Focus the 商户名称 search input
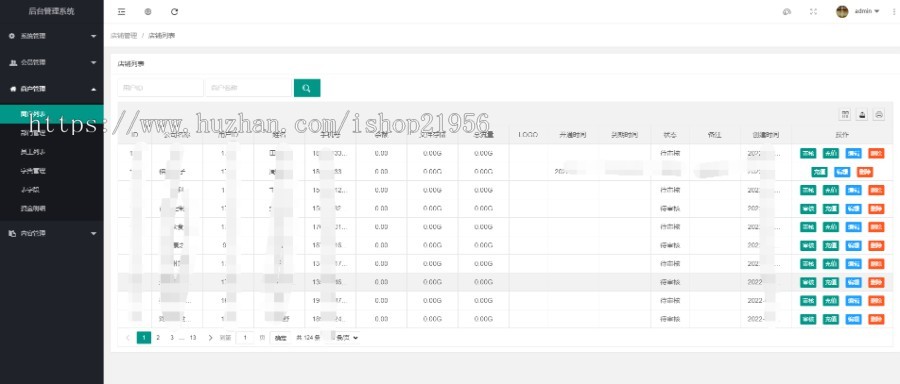This screenshot has width=900, height=384. click(249, 88)
